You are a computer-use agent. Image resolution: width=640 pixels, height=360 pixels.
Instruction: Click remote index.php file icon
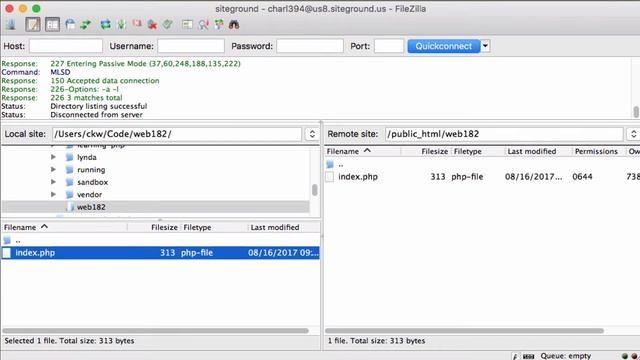330,177
